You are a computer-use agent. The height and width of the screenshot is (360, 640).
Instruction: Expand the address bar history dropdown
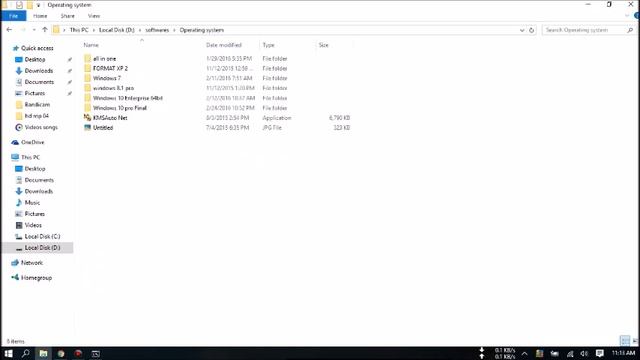point(522,30)
